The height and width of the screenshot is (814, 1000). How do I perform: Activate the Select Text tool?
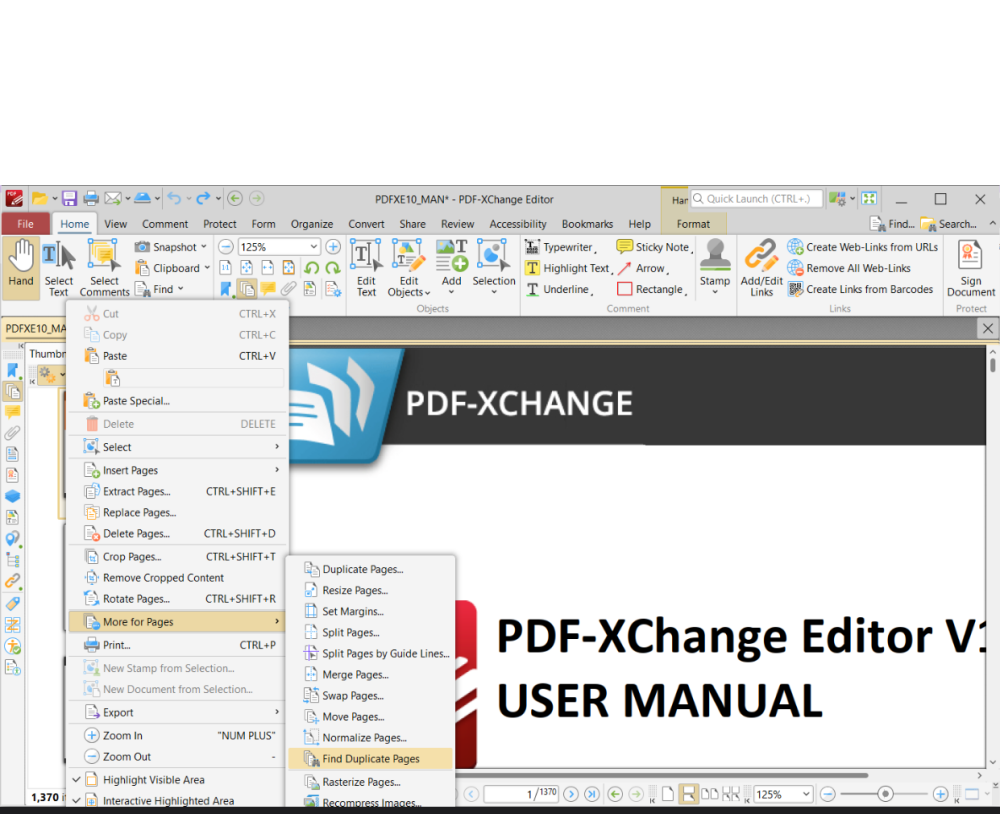click(x=59, y=267)
